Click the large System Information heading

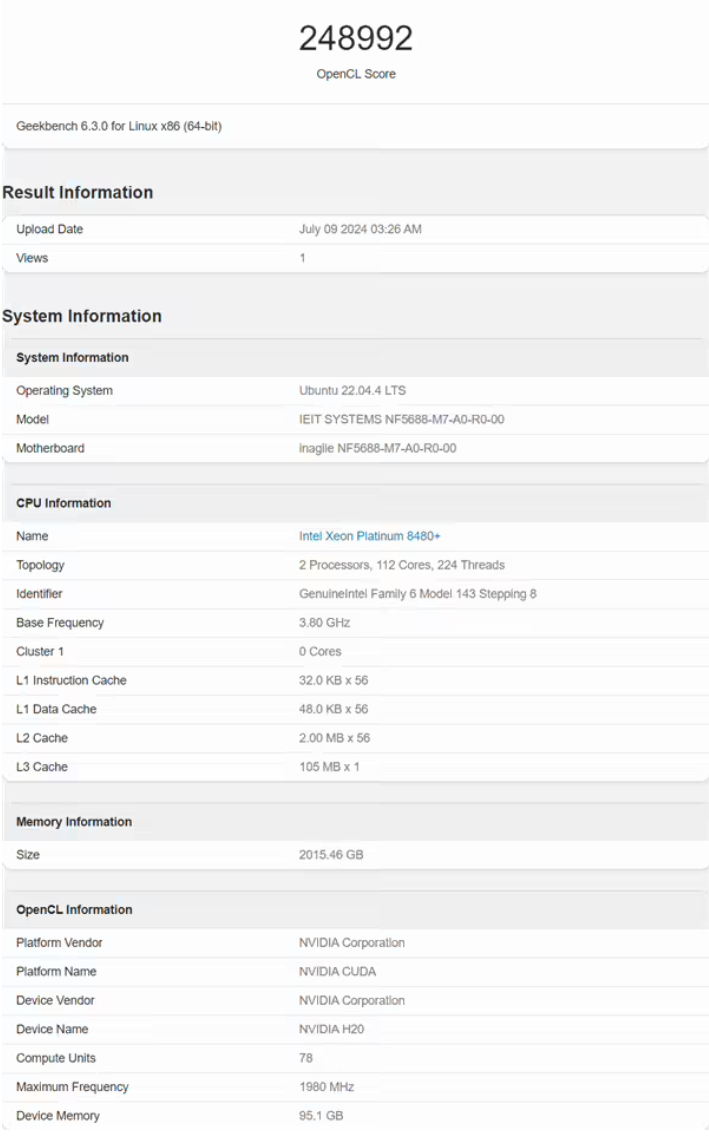82,316
